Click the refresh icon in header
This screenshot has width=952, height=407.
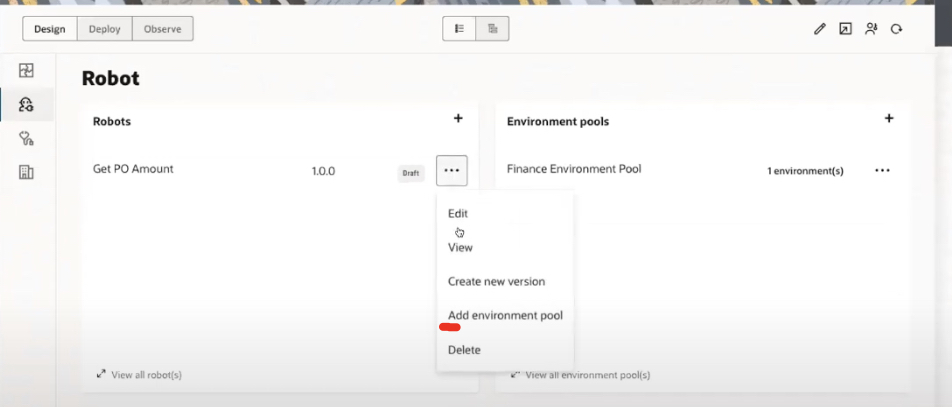click(897, 29)
